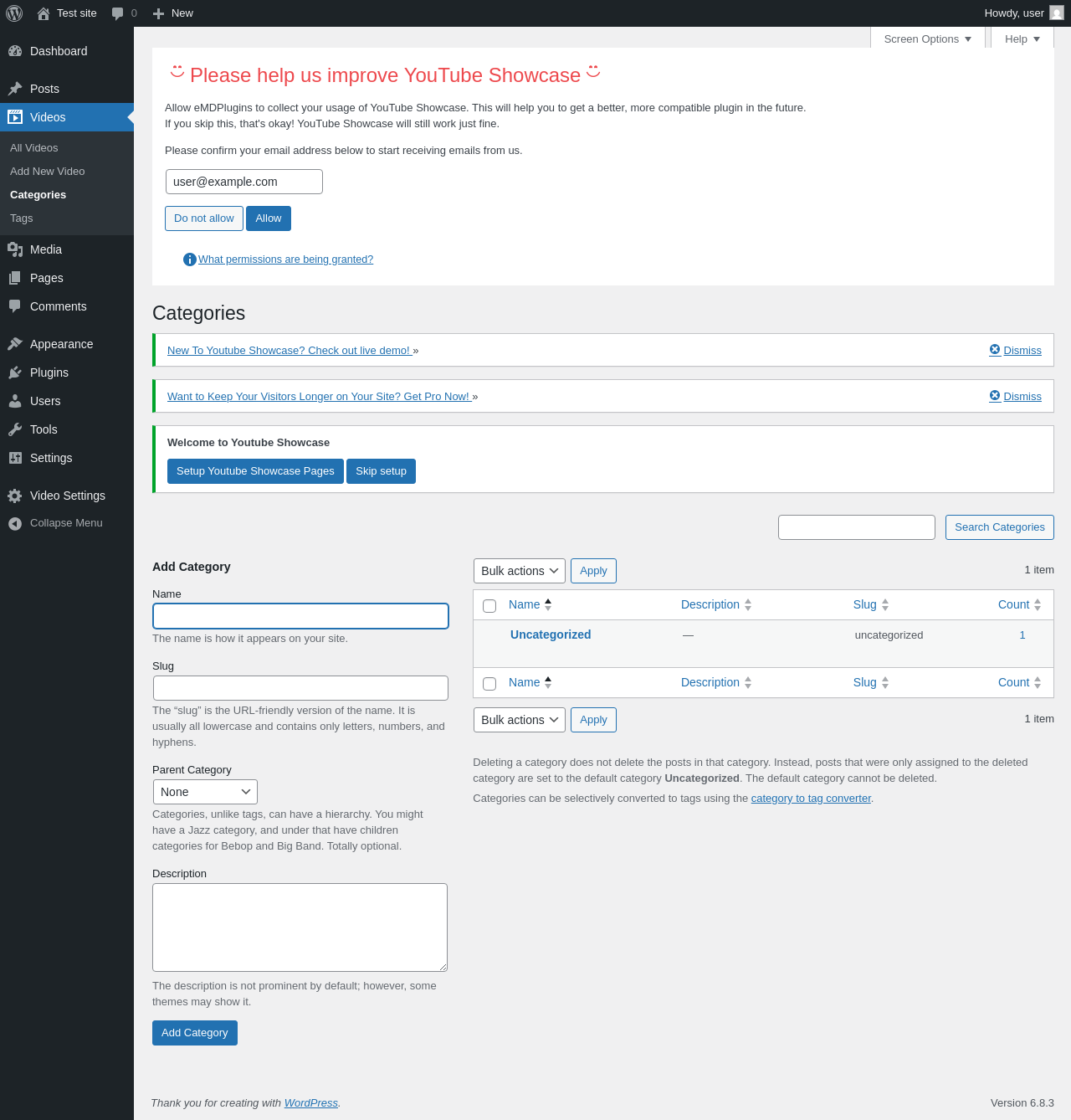Open All Videos in the sidebar submenu
This screenshot has width=1071, height=1120.
click(34, 148)
